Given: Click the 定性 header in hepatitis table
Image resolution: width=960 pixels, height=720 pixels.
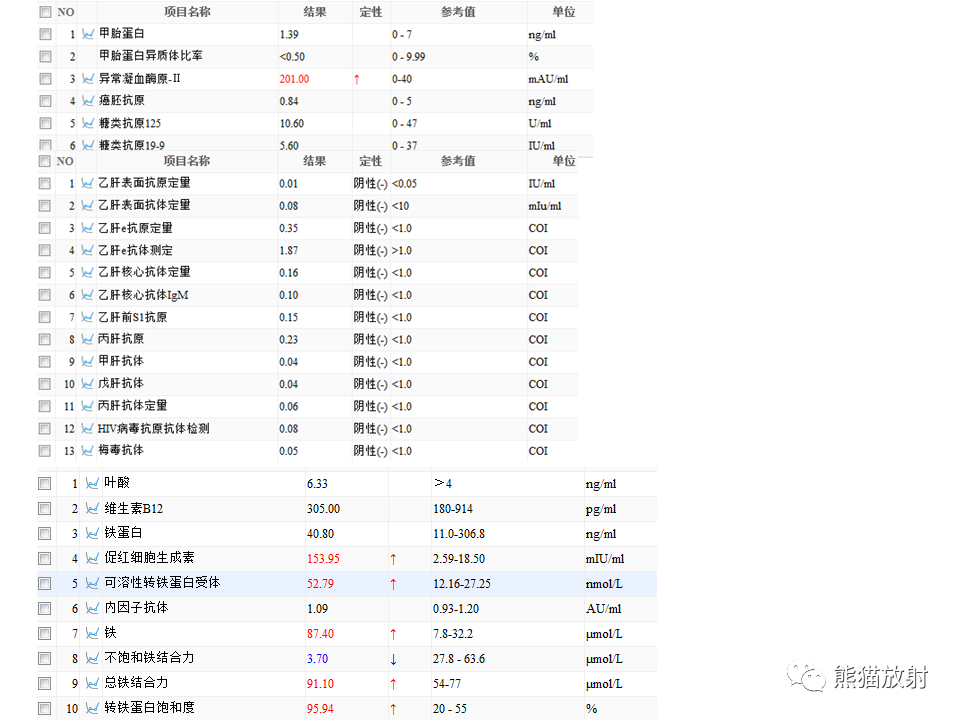Looking at the screenshot, I should [370, 161].
